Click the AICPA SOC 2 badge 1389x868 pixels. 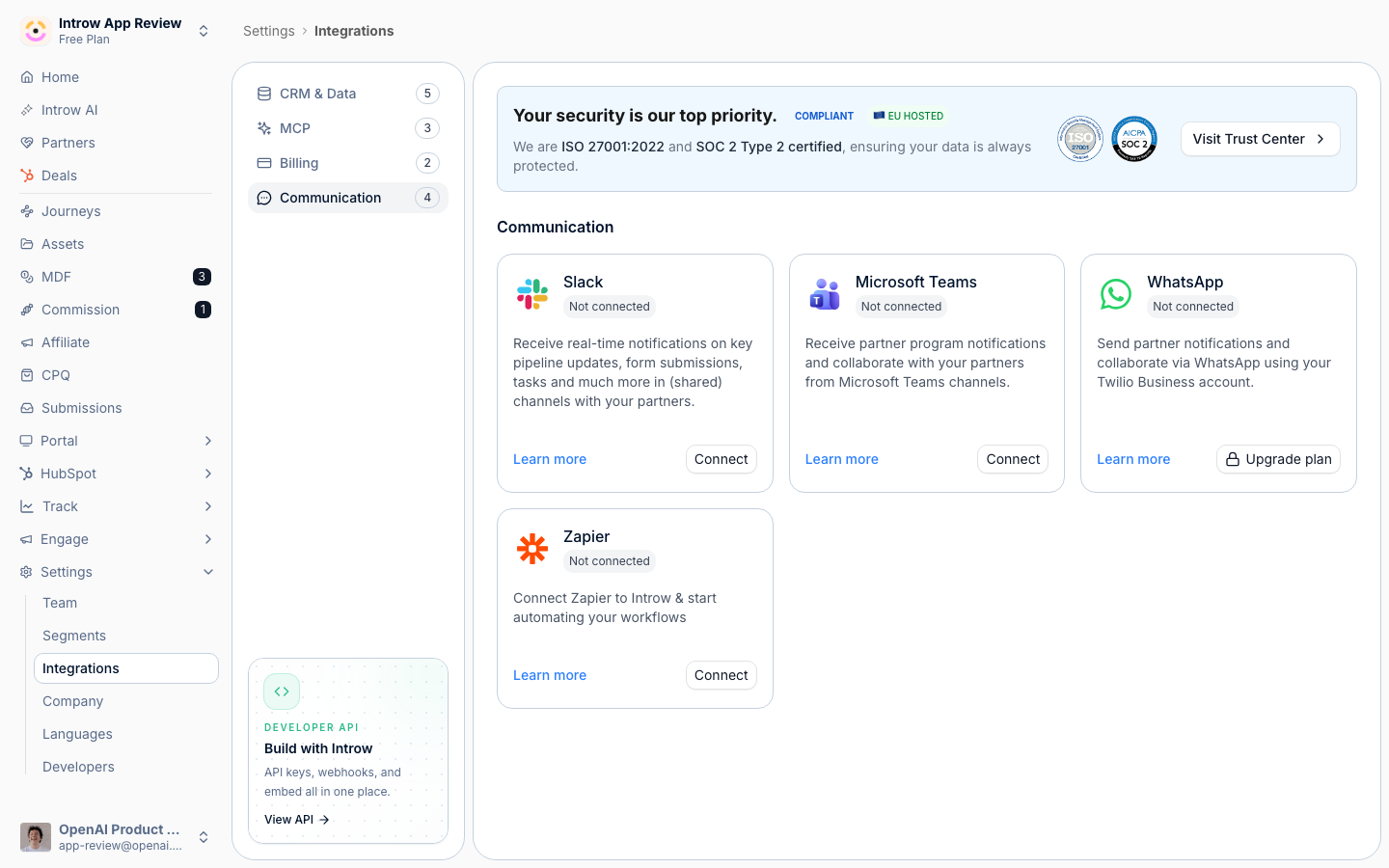(1134, 139)
